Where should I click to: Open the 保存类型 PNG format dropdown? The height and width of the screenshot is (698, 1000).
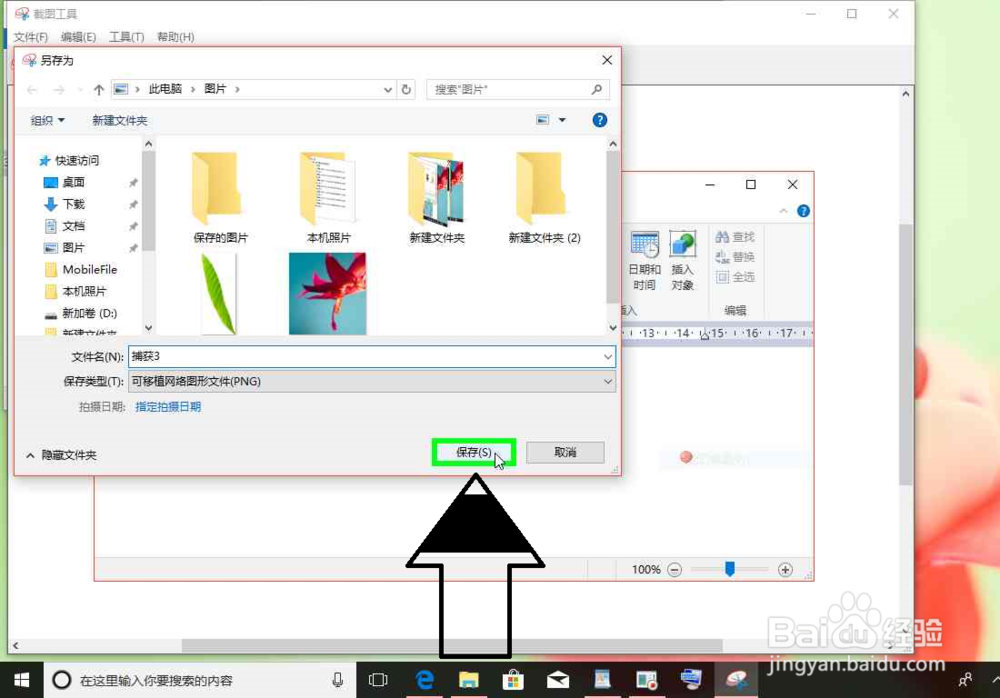coord(607,381)
